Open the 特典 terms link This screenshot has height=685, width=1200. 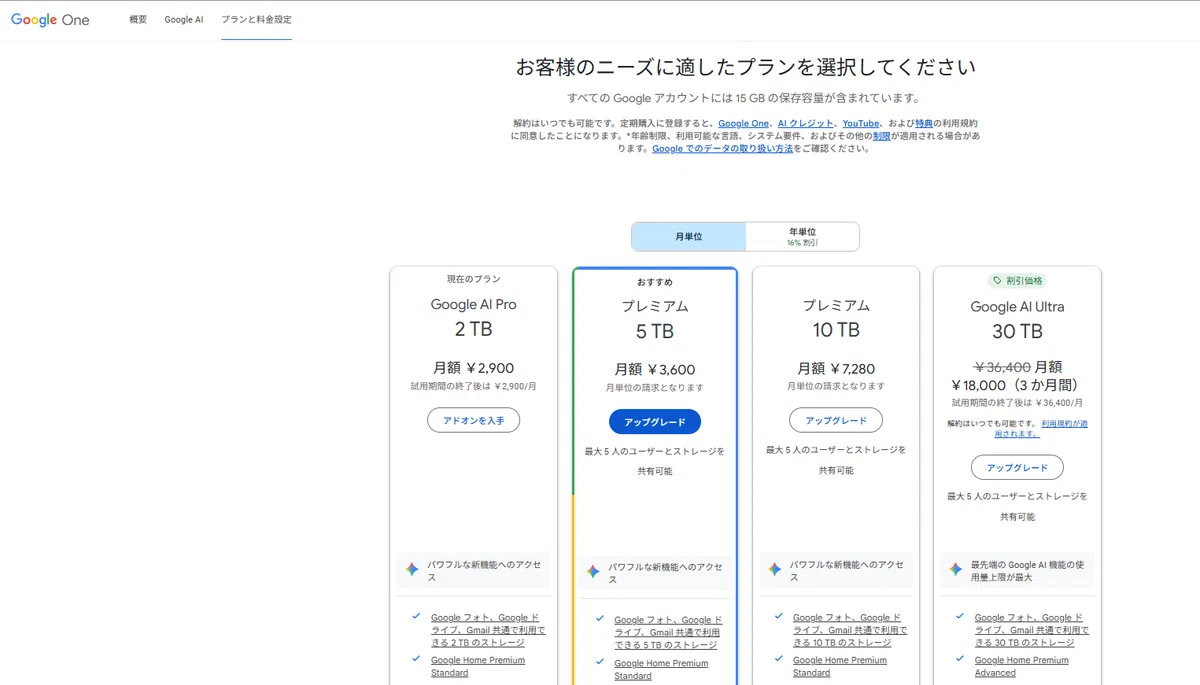pyautogui.click(x=924, y=123)
